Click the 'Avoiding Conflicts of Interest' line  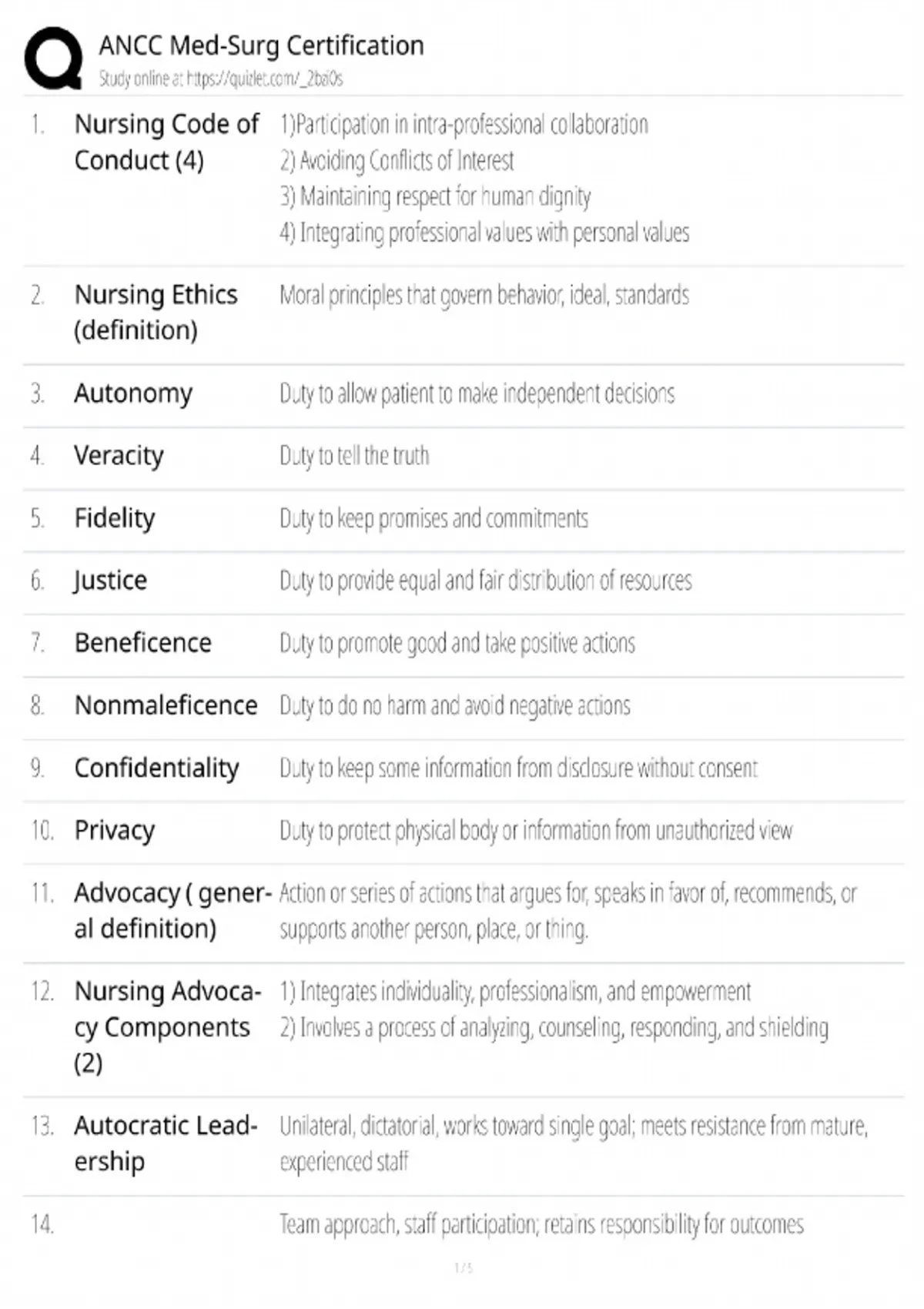point(397,161)
